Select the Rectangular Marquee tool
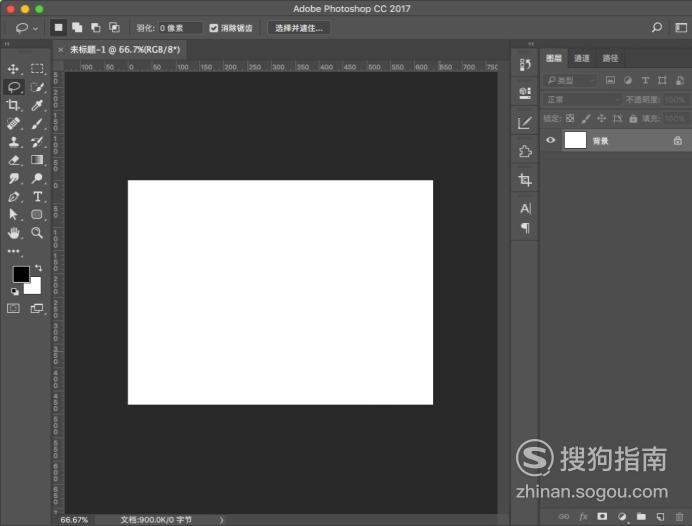Viewport: 692px width, 526px height. (x=37, y=68)
